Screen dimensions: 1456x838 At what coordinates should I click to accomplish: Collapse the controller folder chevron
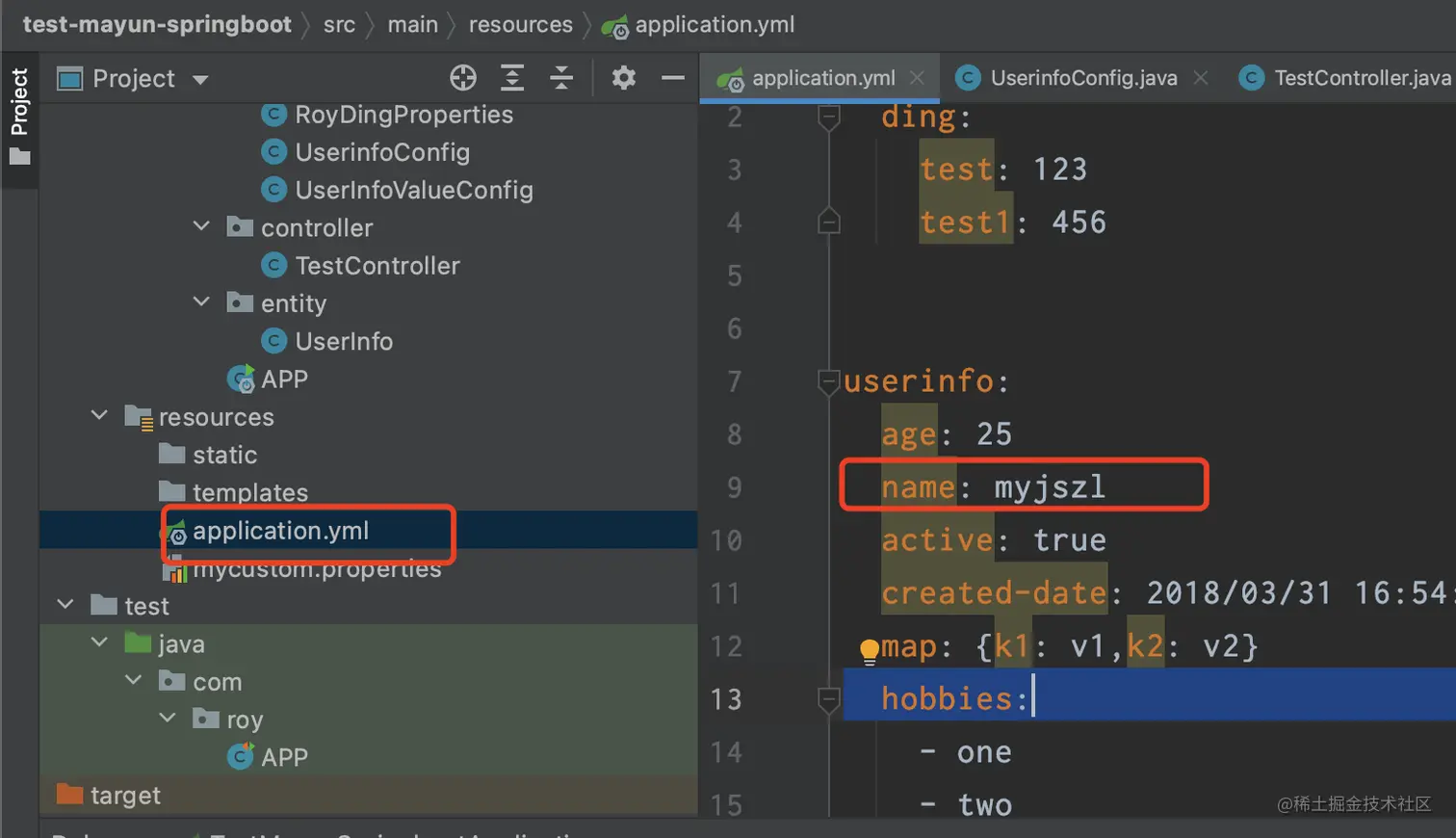click(201, 226)
